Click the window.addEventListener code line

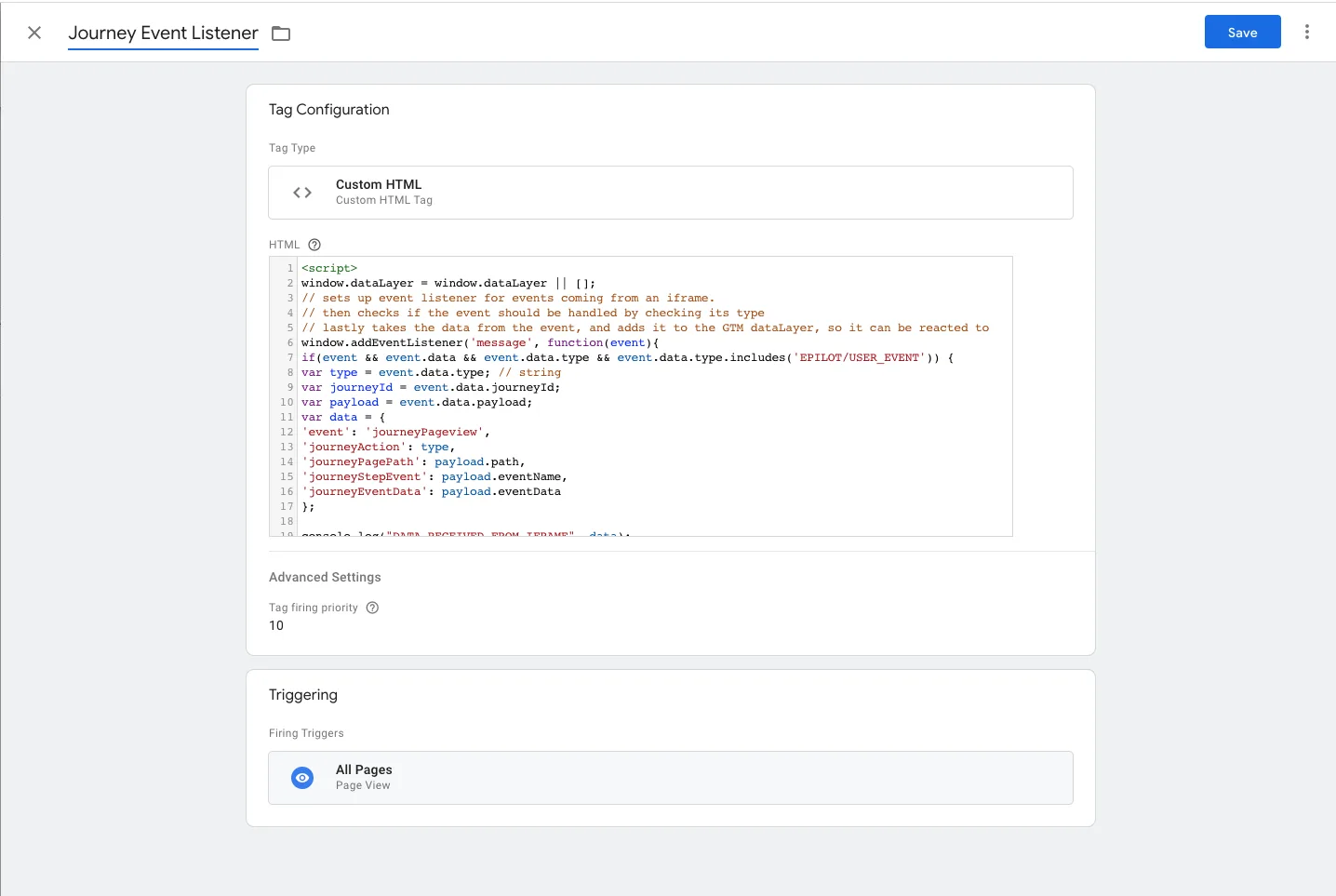tap(480, 342)
